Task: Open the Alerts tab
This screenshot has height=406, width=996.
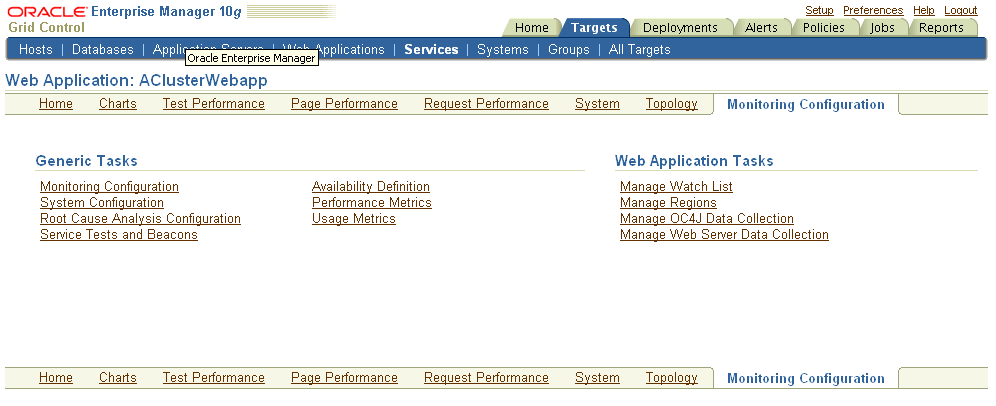Action: coord(761,28)
